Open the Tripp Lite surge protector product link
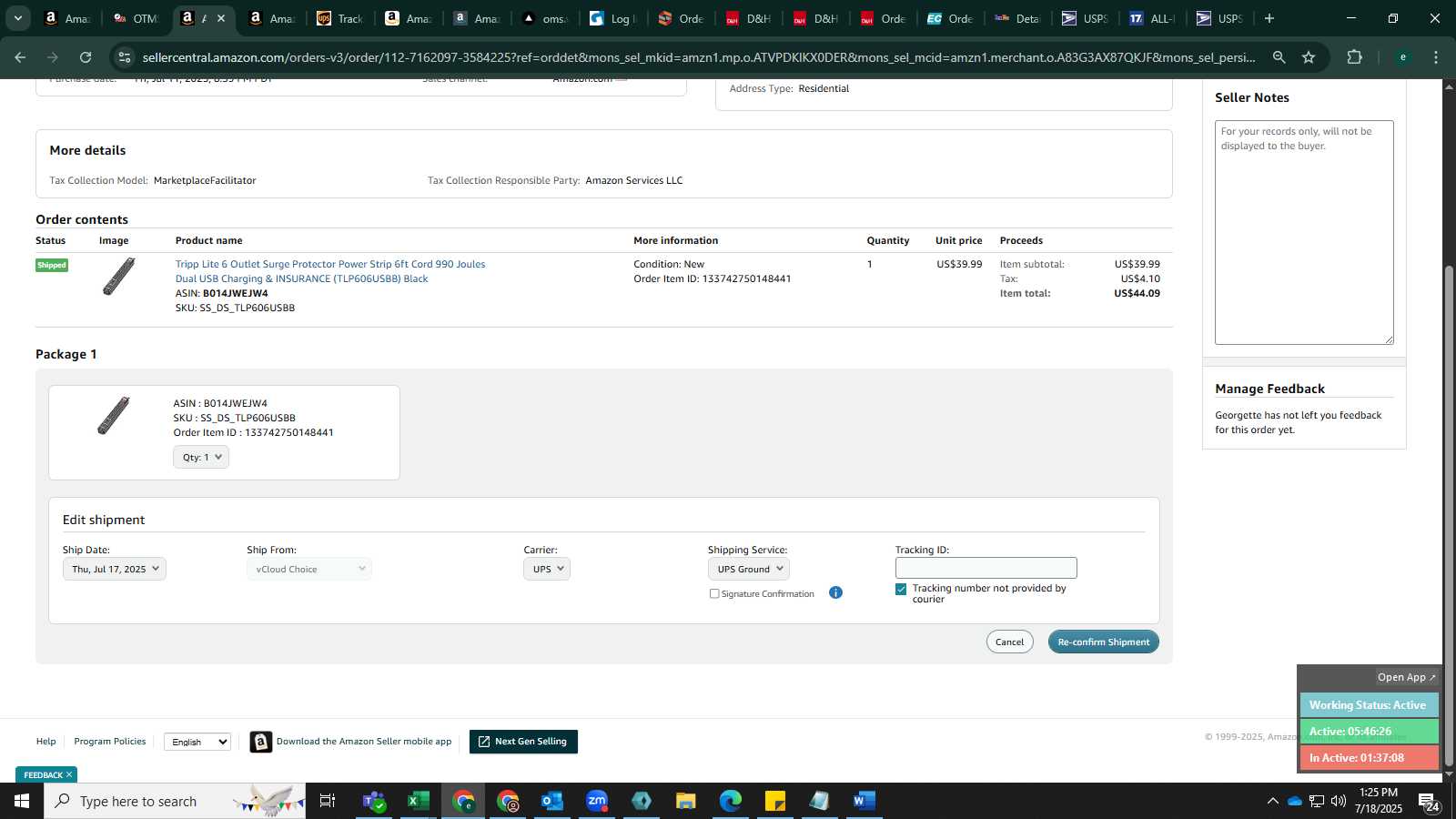 [330, 271]
